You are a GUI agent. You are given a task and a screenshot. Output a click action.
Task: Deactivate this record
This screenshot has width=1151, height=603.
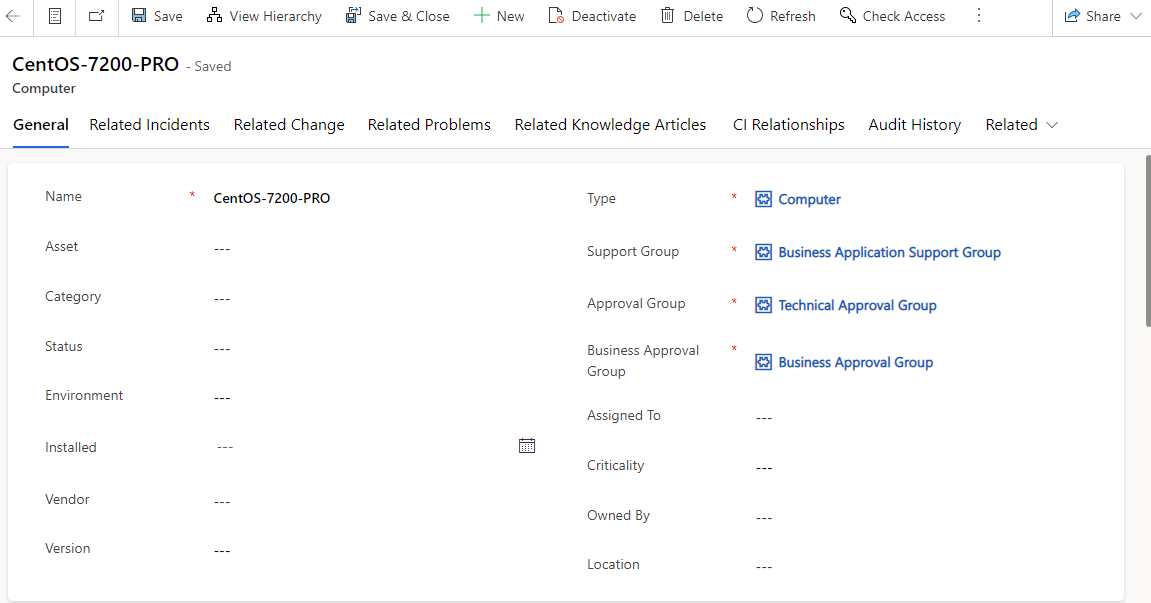click(592, 15)
